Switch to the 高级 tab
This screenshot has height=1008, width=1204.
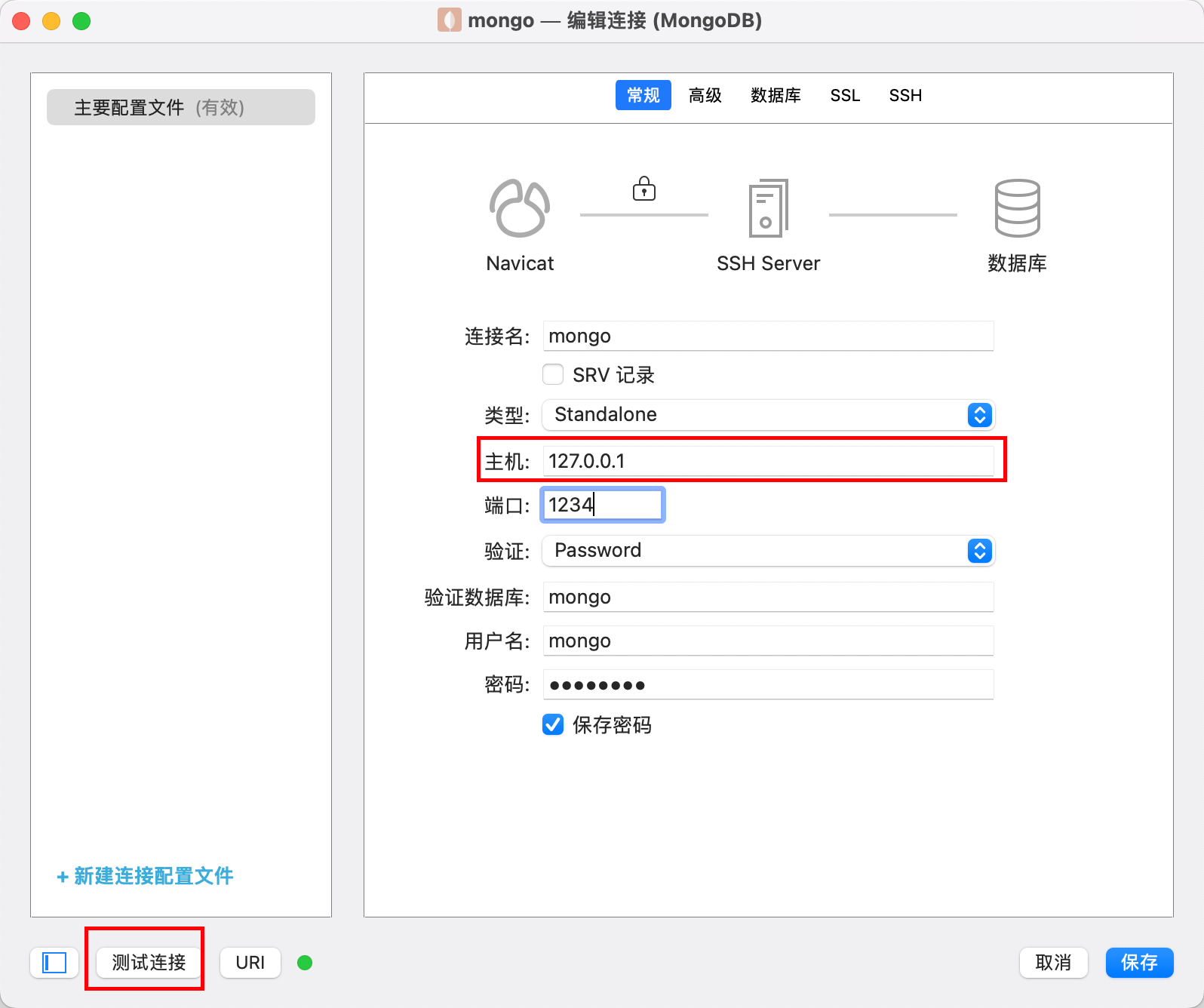tap(705, 96)
